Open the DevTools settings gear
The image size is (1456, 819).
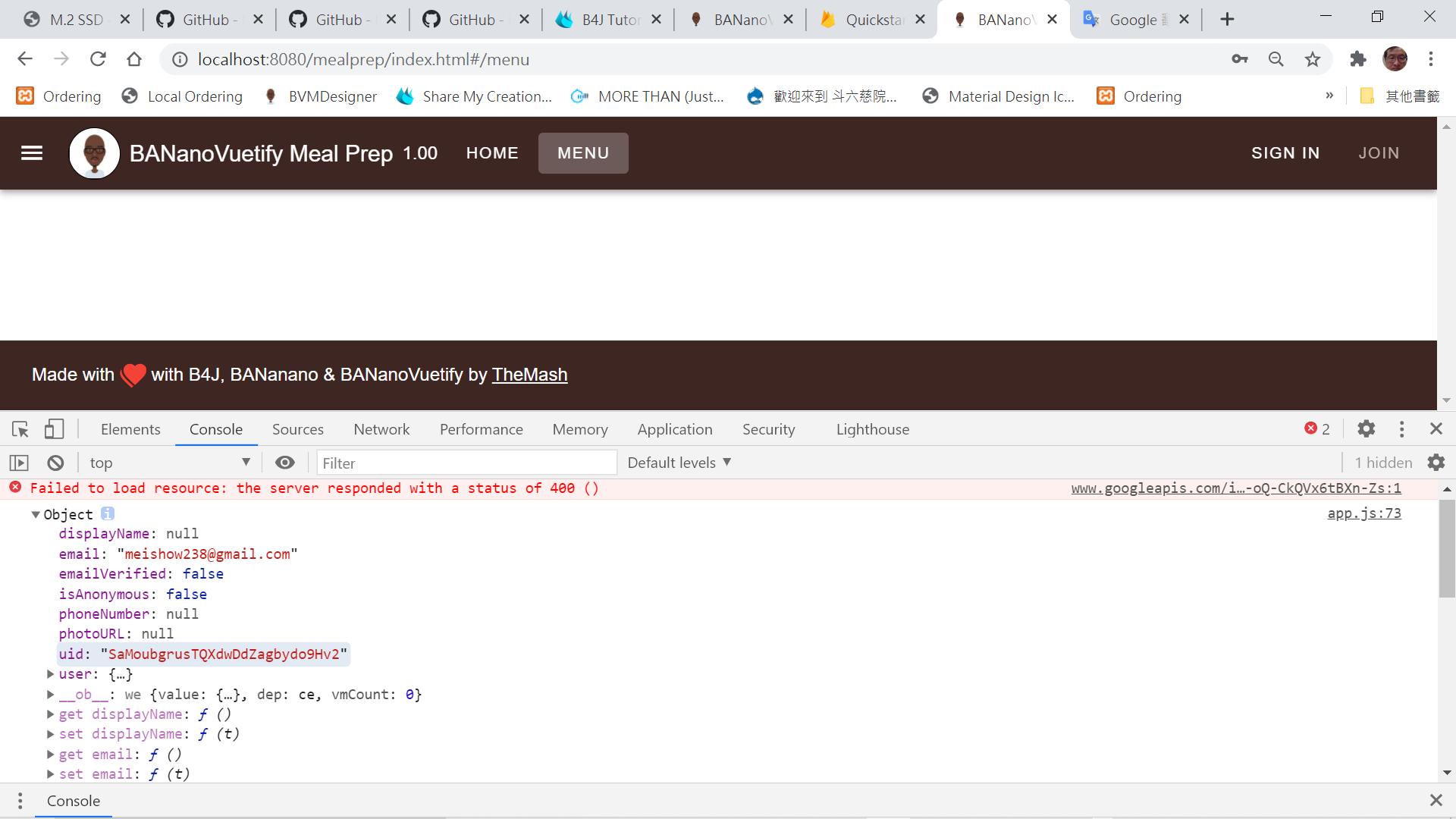pos(1366,429)
